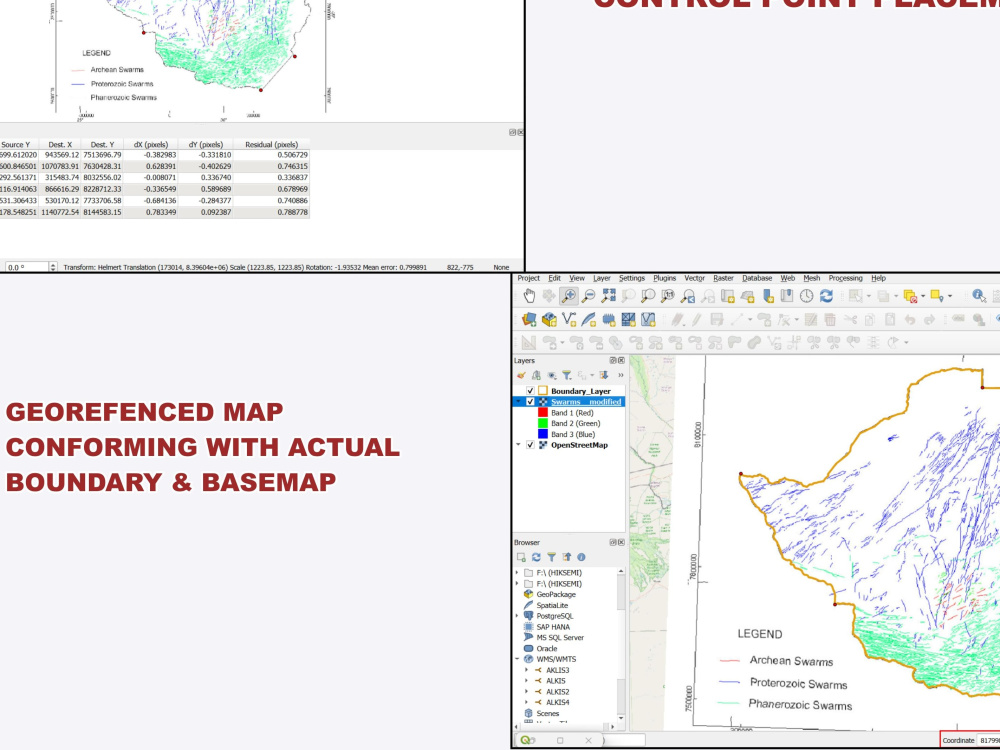Click Enable Properties Widget info icon
Image resolution: width=1000 pixels, height=750 pixels.
(581, 557)
